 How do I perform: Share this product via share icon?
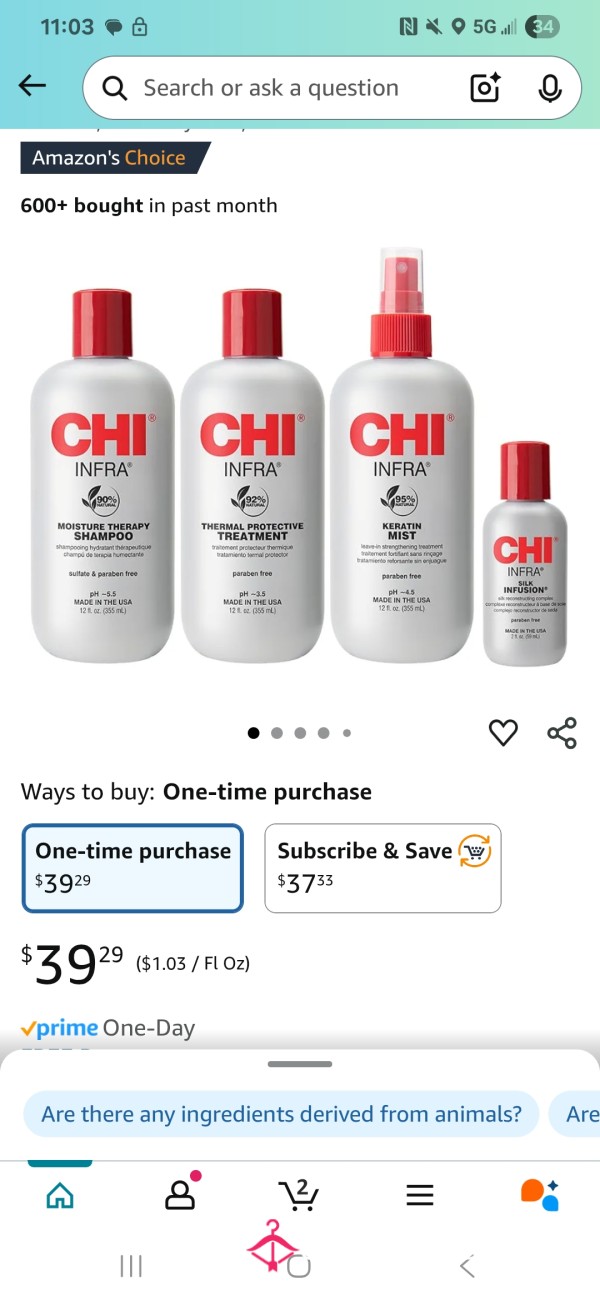tap(562, 733)
